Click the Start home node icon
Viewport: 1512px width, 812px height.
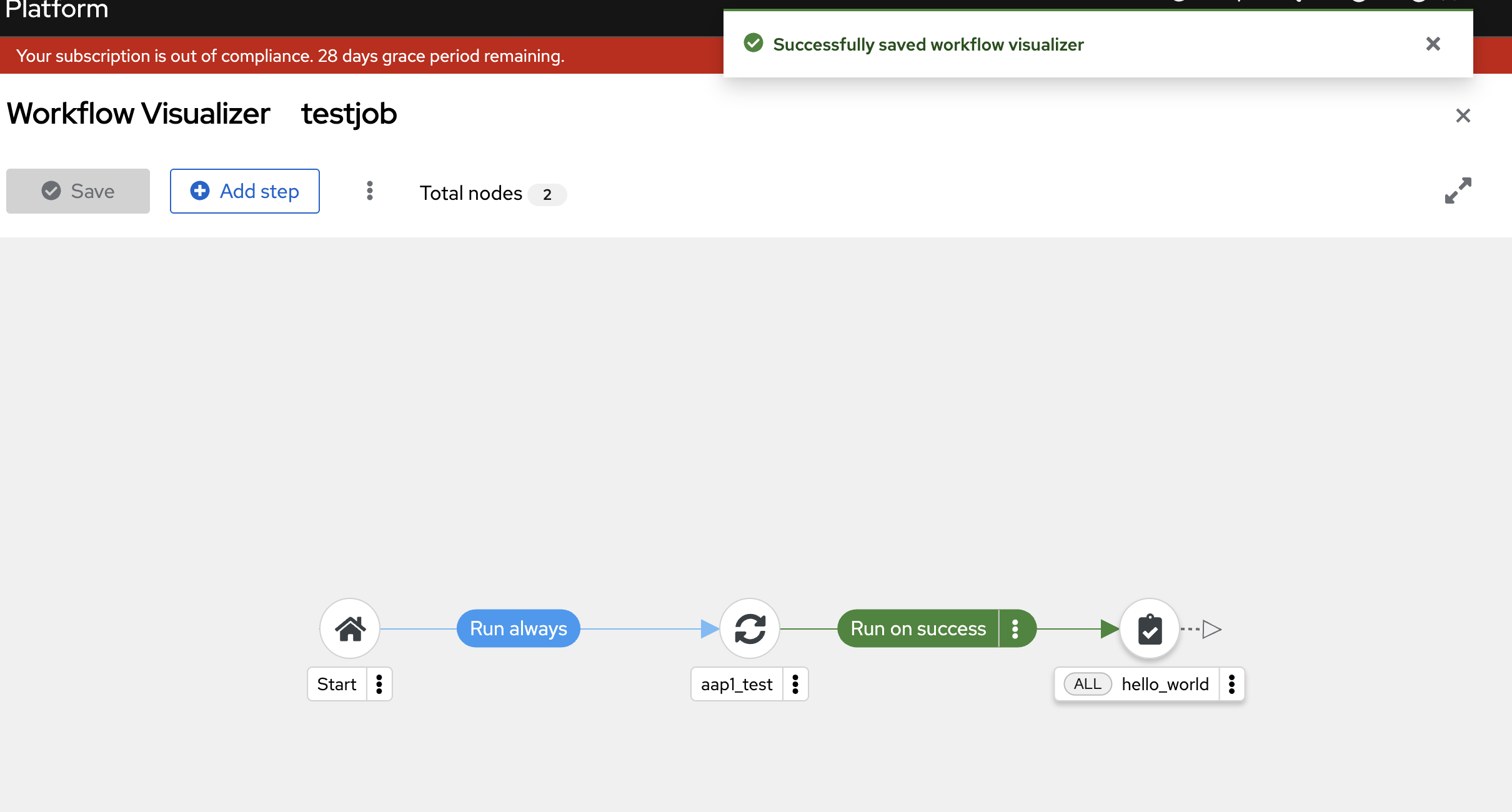pos(350,628)
